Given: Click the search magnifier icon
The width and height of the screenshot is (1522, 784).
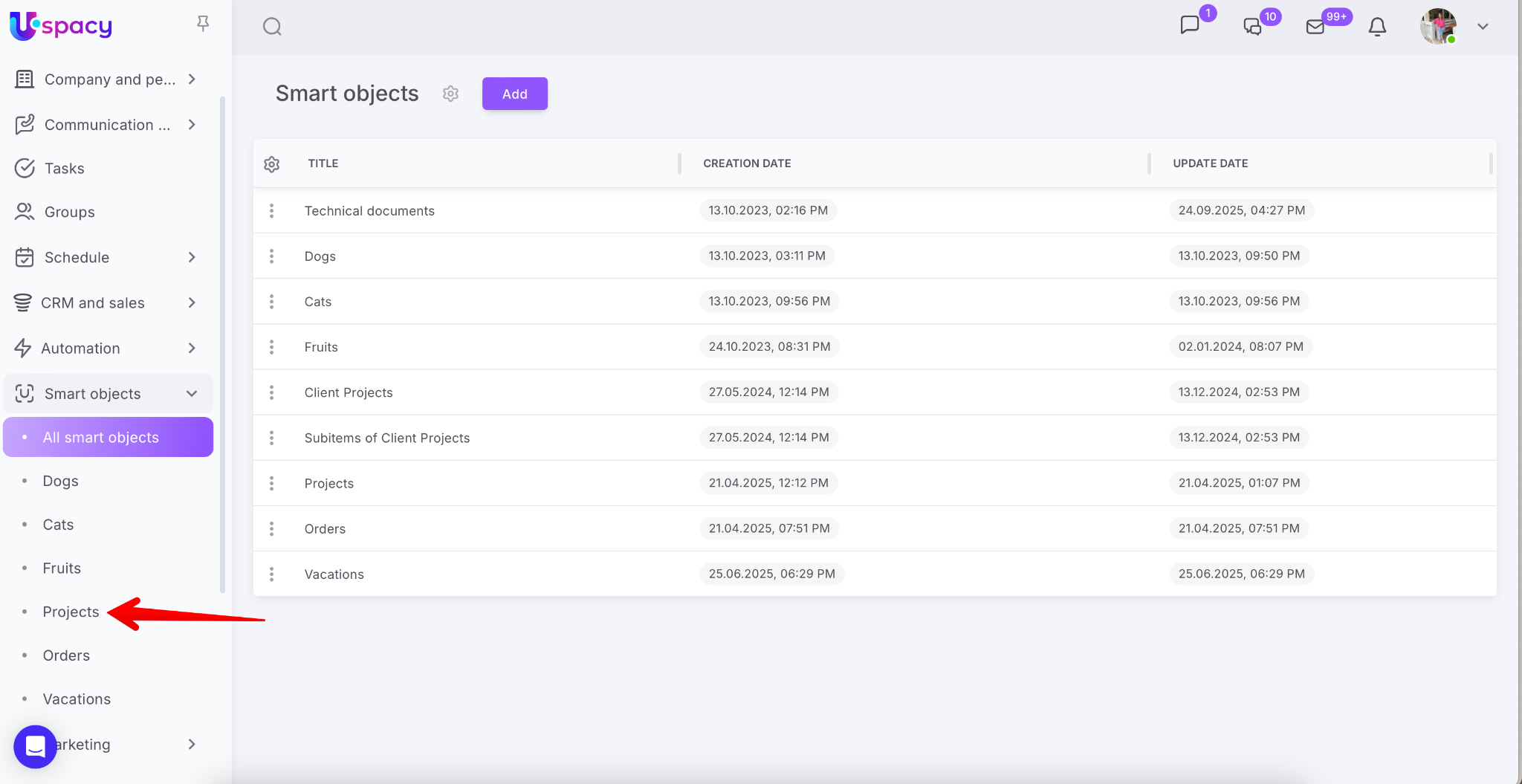Looking at the screenshot, I should click(x=272, y=27).
